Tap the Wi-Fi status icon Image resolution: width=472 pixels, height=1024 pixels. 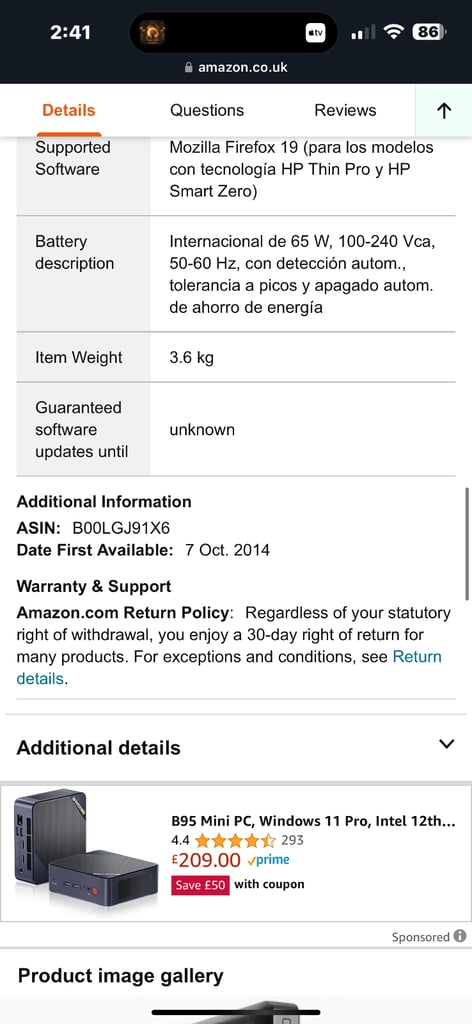[x=394, y=31]
